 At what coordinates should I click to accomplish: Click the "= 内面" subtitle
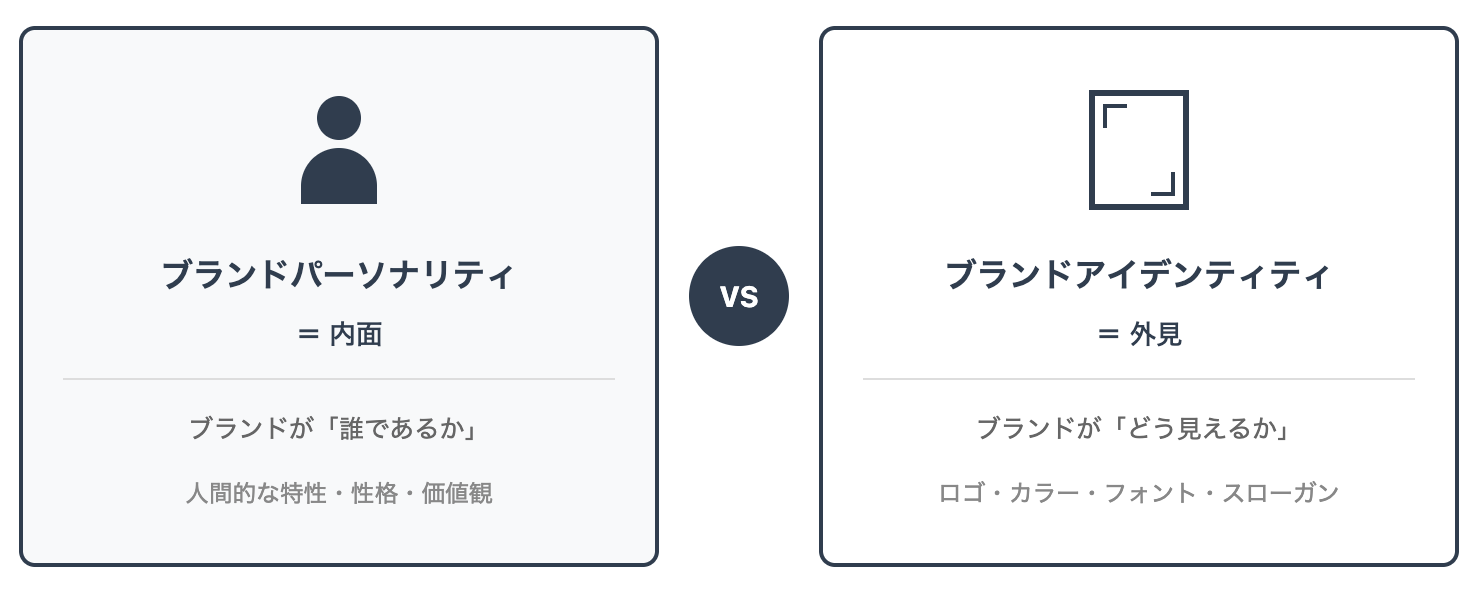(339, 334)
